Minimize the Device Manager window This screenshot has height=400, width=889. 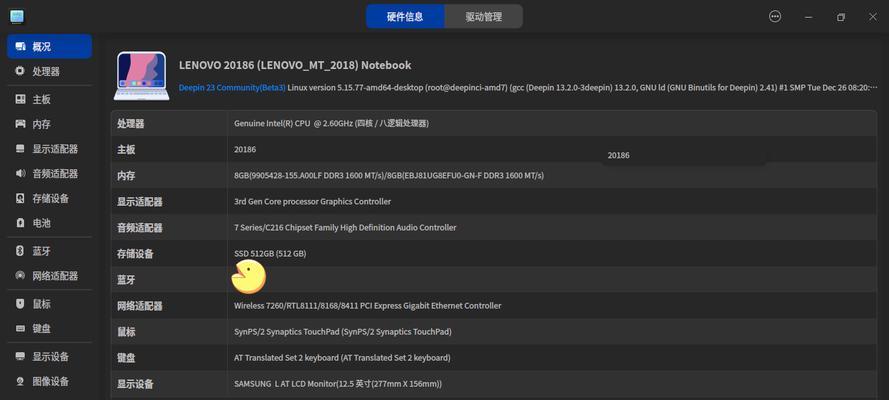coord(808,17)
